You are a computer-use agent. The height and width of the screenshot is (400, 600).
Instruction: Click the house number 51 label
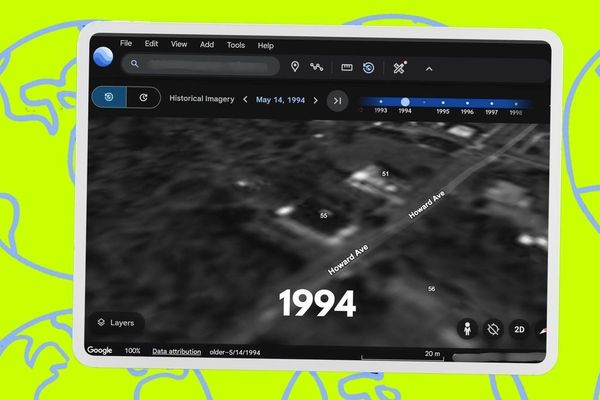(385, 174)
